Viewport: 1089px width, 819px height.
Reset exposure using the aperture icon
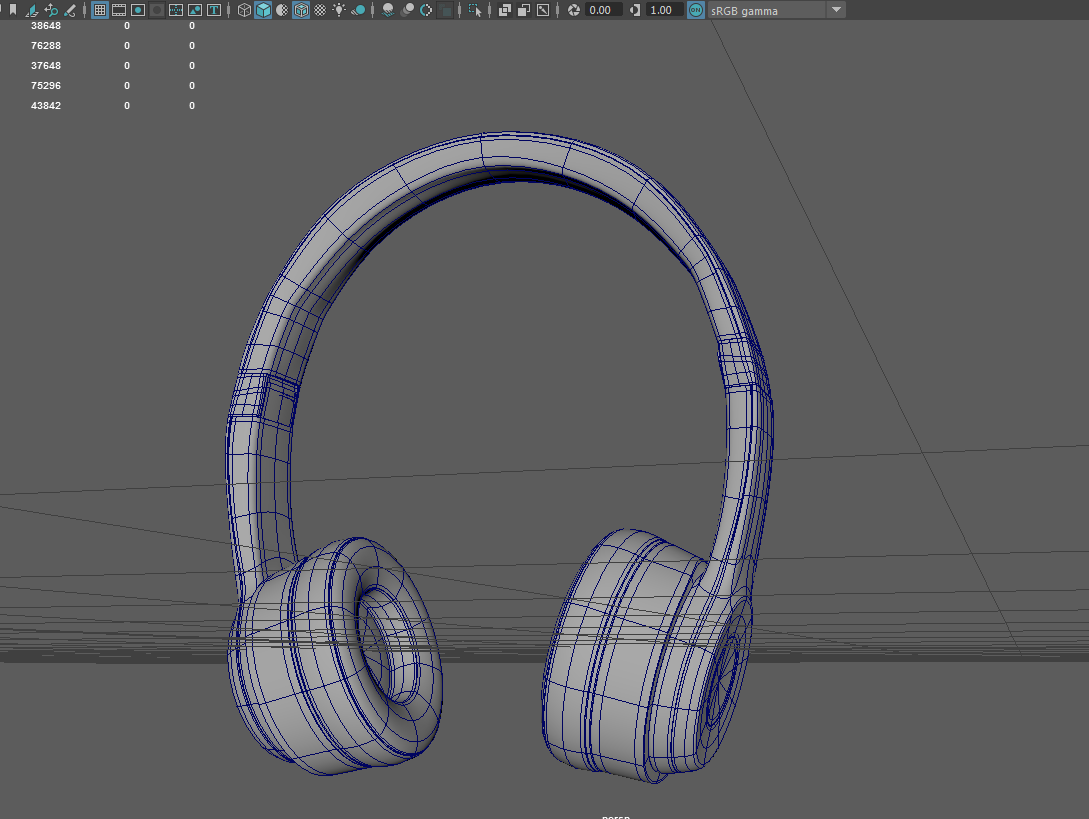(574, 10)
